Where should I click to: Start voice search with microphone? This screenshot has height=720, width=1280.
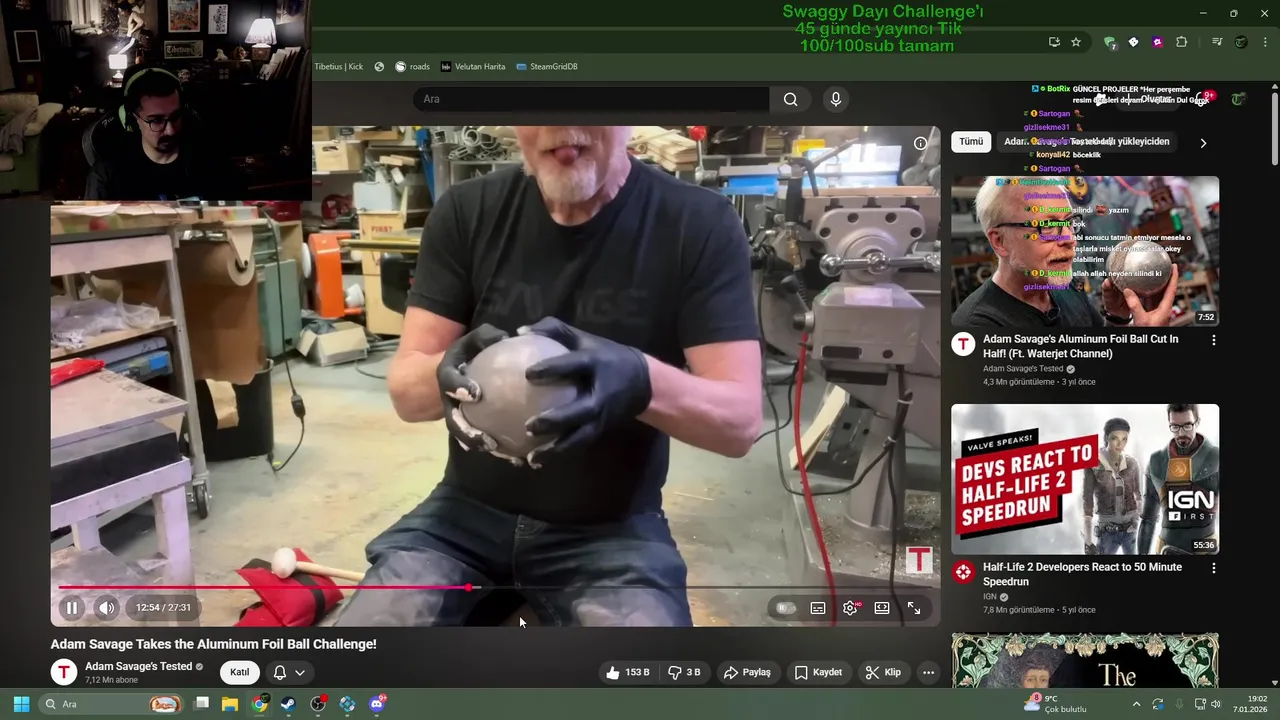(x=836, y=99)
